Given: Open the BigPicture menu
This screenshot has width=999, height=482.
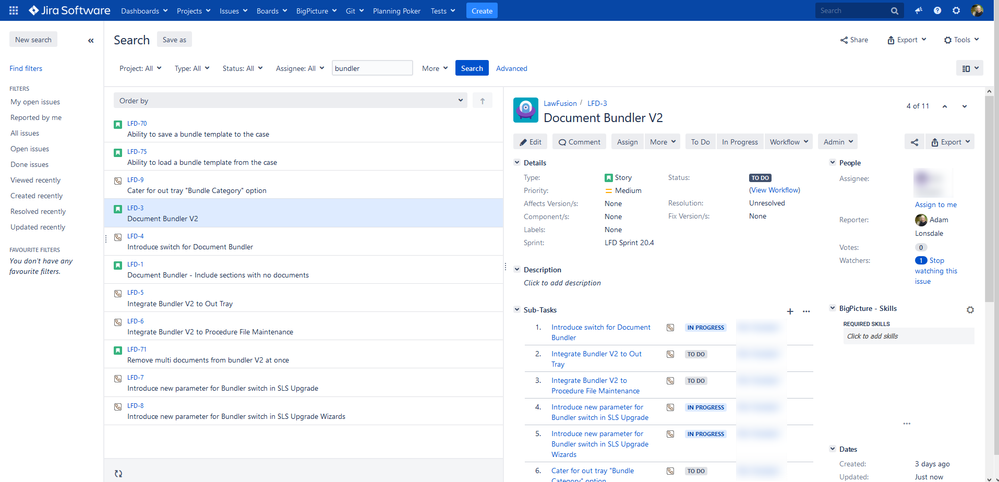Looking at the screenshot, I should pos(317,11).
